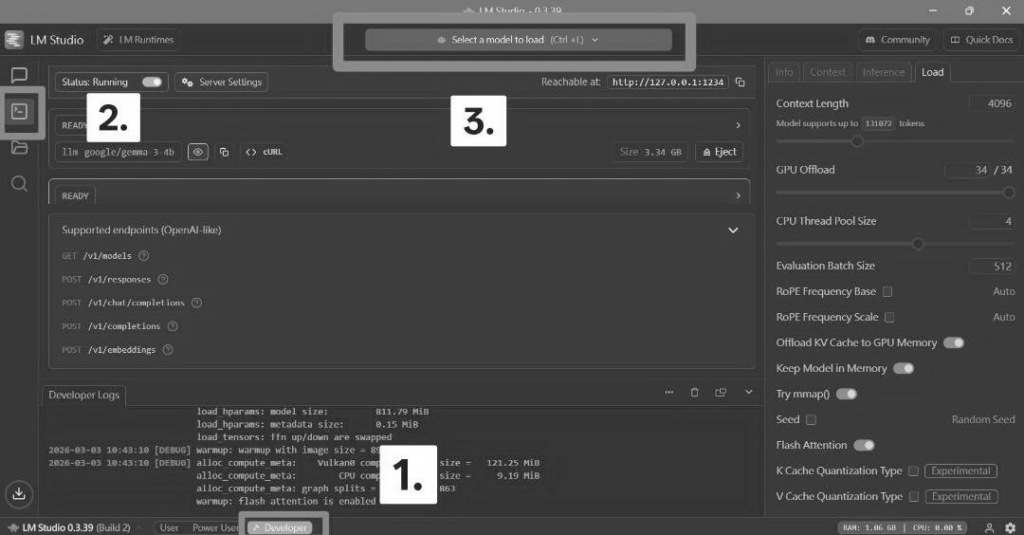This screenshot has height=535, width=1024.
Task: Toggle Keep Model in Memory switch
Action: pyautogui.click(x=903, y=368)
